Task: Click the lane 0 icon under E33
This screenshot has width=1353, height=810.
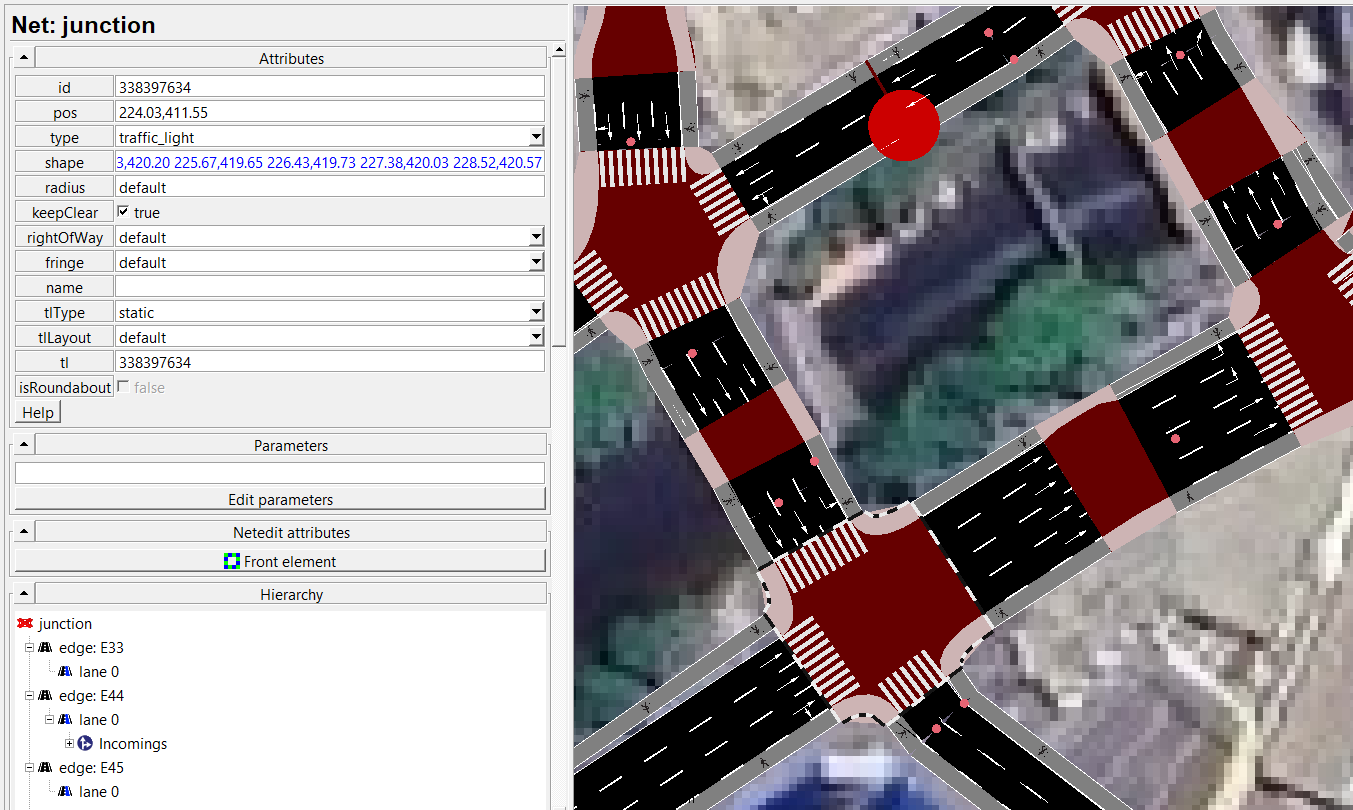Action: point(65,672)
